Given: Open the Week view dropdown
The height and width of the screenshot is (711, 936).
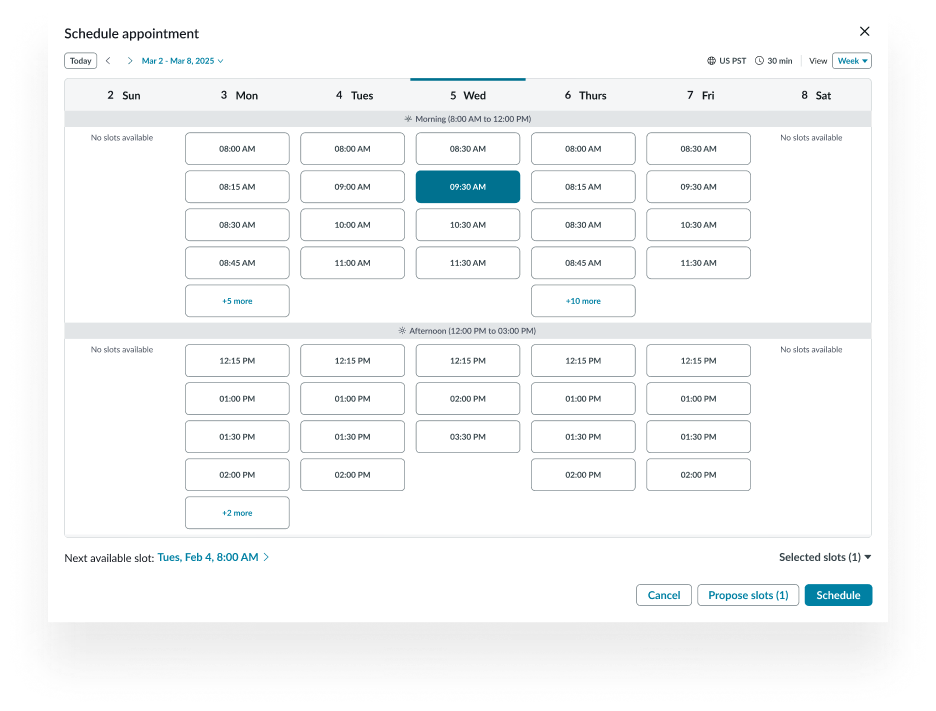Looking at the screenshot, I should [851, 61].
